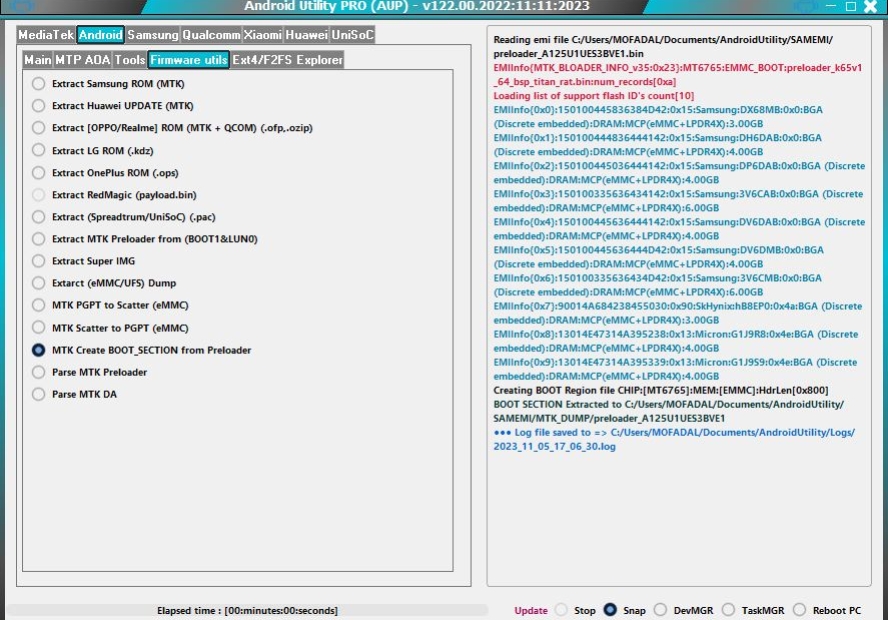This screenshot has height=620, width=888.
Task: Select Extract Spreadtrum/UniSoC (.pac)
Action: tap(123, 217)
